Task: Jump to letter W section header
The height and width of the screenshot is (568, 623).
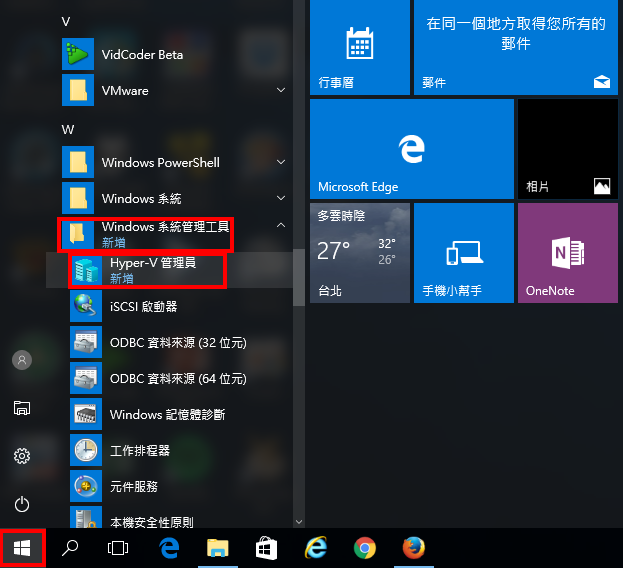Action: tap(68, 129)
